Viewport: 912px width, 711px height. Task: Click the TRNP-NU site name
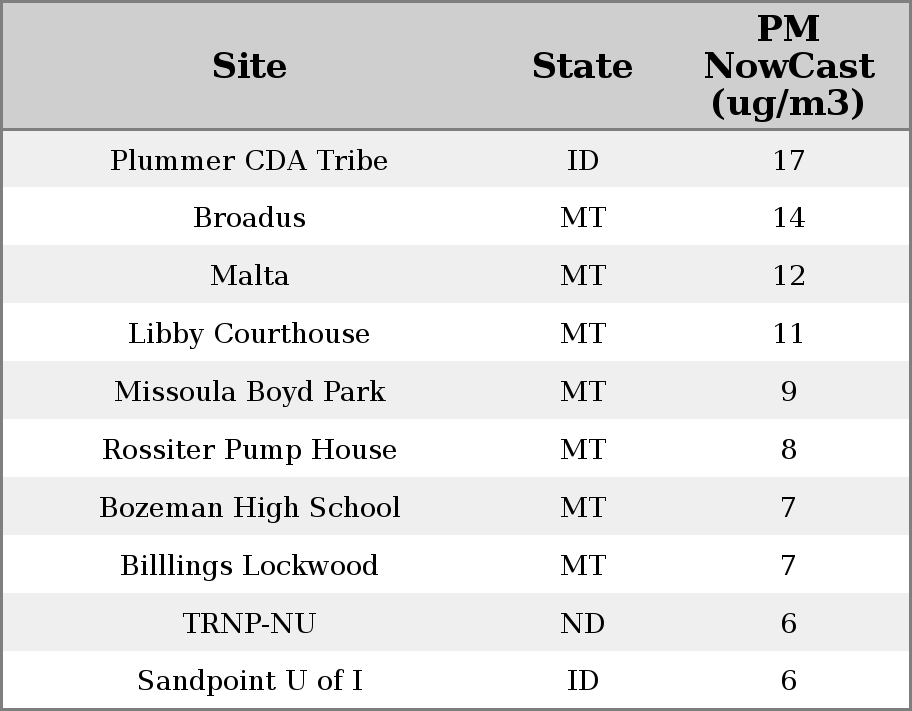pyautogui.click(x=249, y=624)
